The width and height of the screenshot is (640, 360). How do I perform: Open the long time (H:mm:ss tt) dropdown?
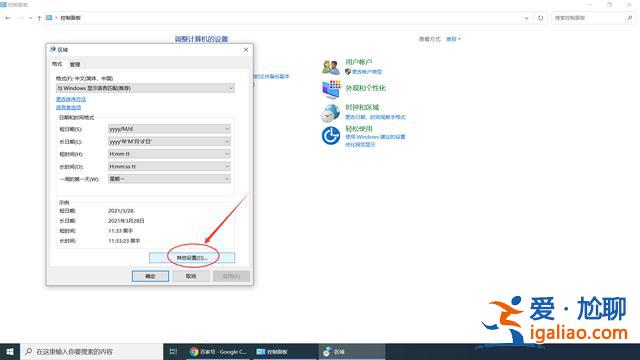pyautogui.click(x=169, y=167)
